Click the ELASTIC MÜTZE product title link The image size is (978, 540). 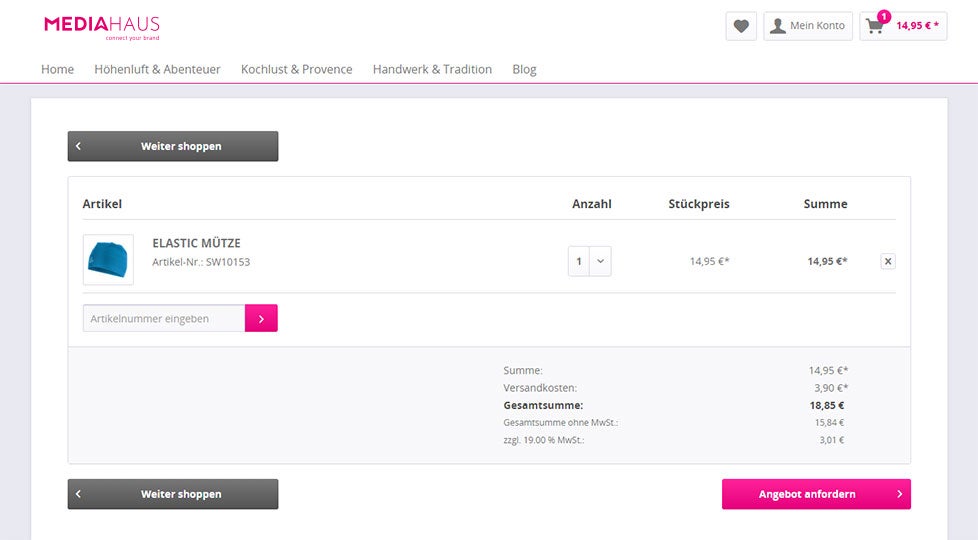click(196, 243)
